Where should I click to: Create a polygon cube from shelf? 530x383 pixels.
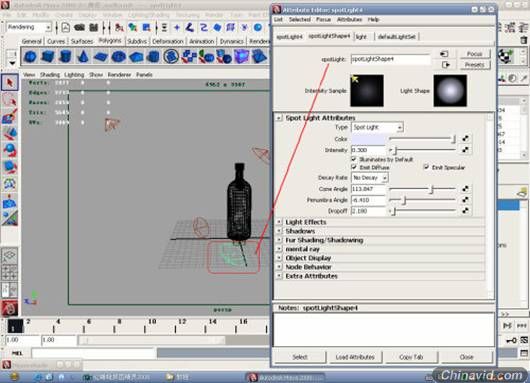tap(47, 56)
